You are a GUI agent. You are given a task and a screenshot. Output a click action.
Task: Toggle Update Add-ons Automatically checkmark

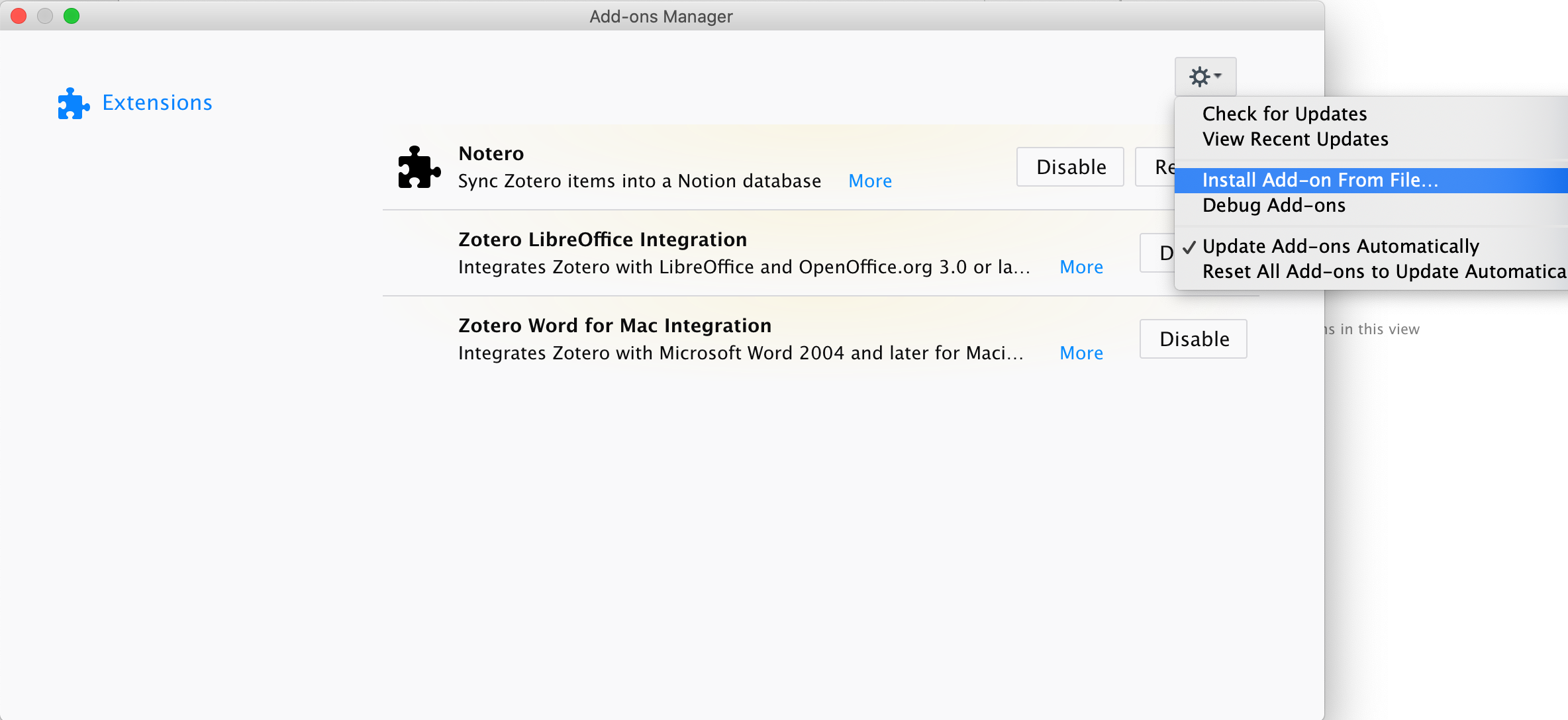[x=1340, y=246]
